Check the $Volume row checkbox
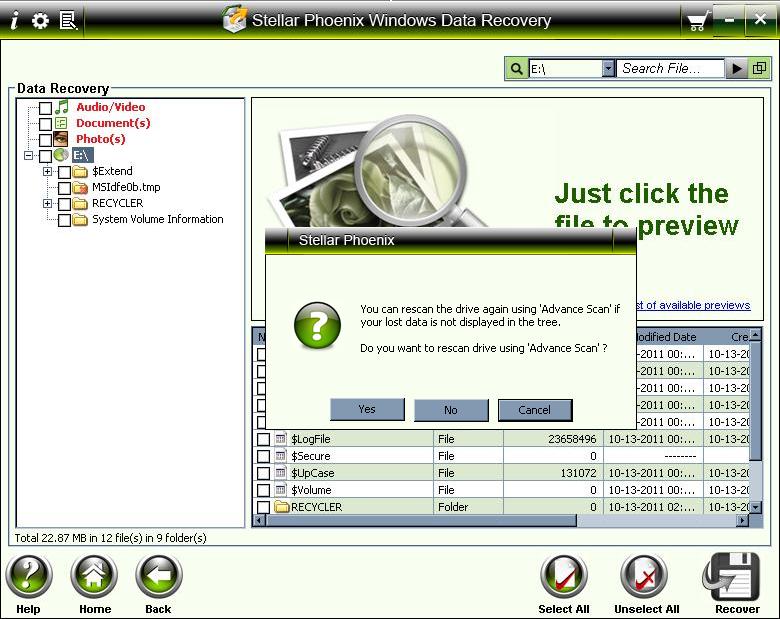780x619 pixels. (x=263, y=490)
